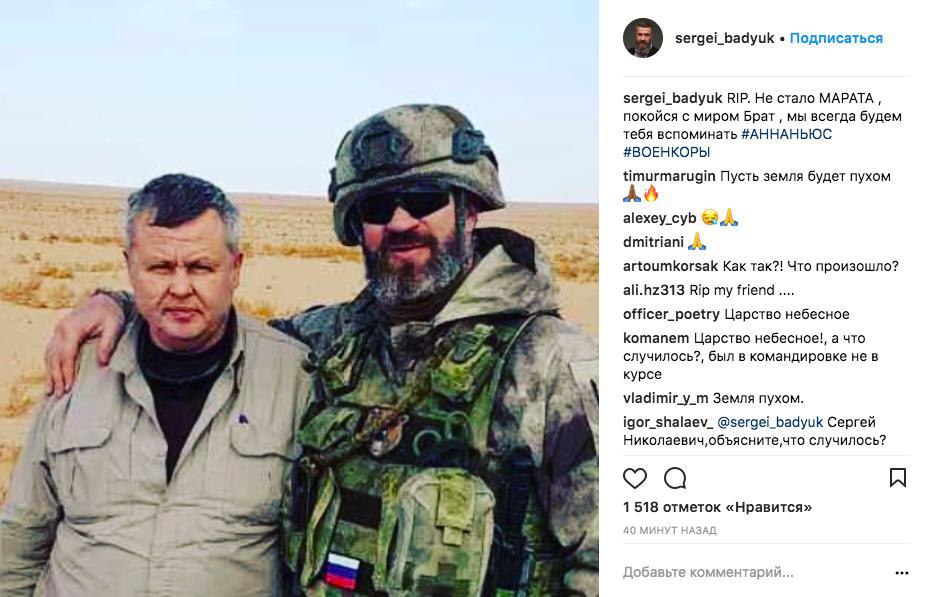
Task: Visit officer_poetry's profile
Action: (671, 314)
